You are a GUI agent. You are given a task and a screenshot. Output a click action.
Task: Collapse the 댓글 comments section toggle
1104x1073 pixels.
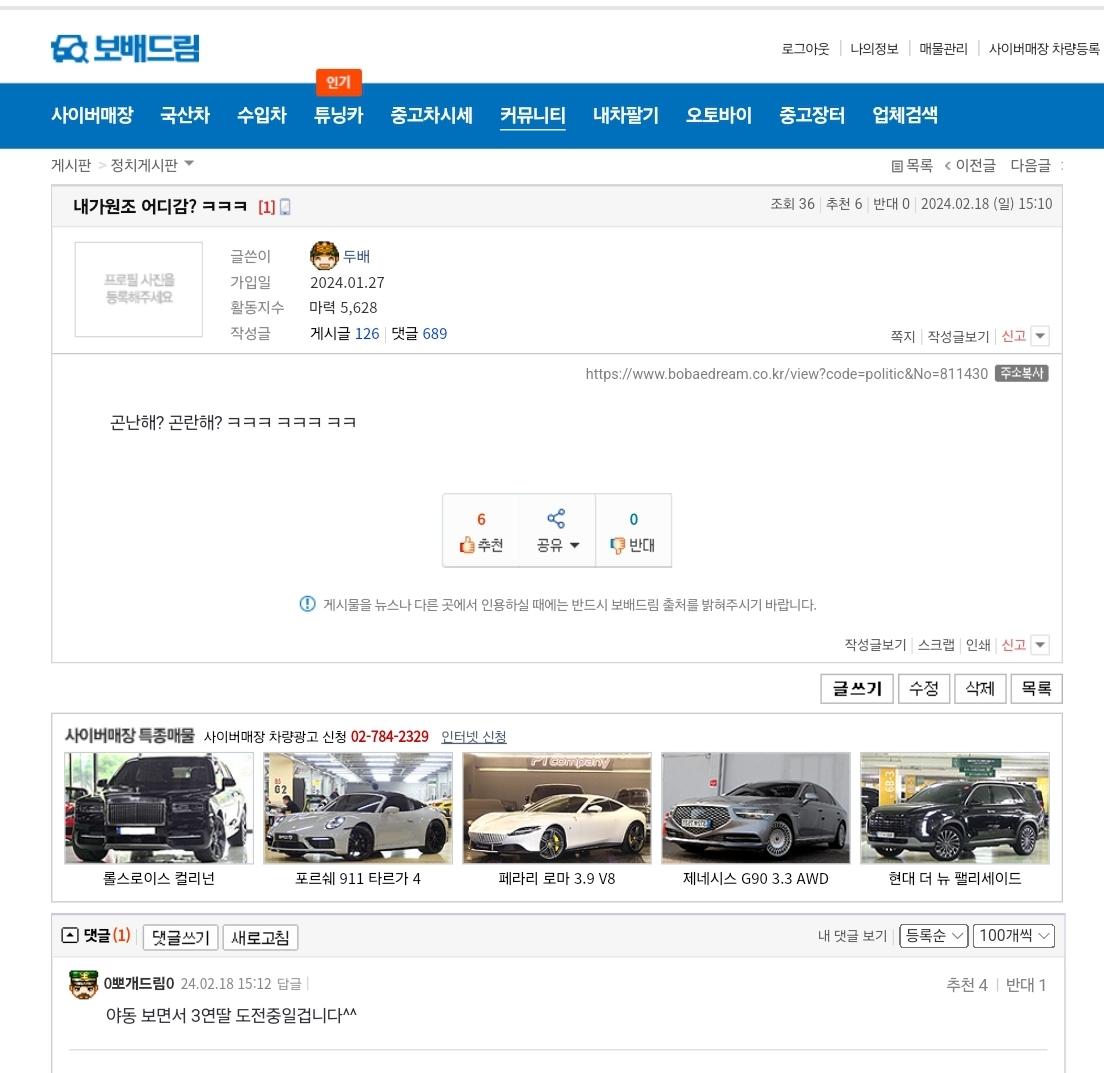point(69,936)
